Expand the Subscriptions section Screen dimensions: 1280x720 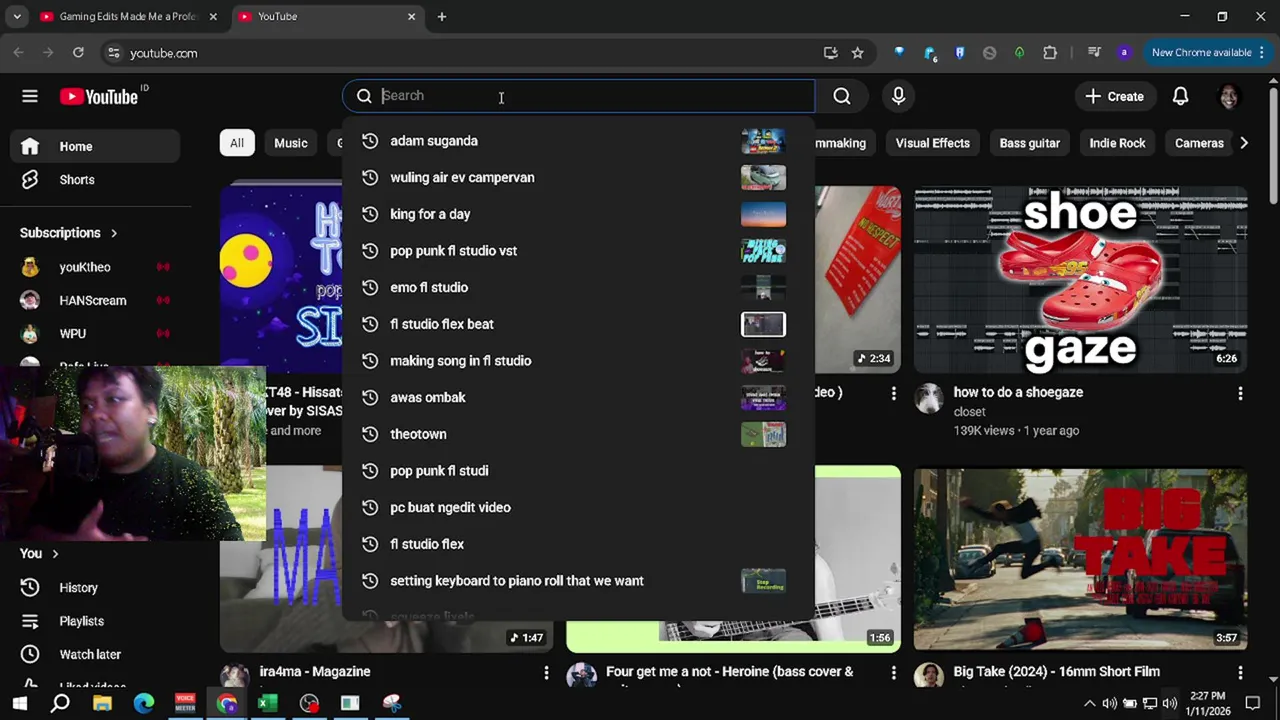coord(69,233)
